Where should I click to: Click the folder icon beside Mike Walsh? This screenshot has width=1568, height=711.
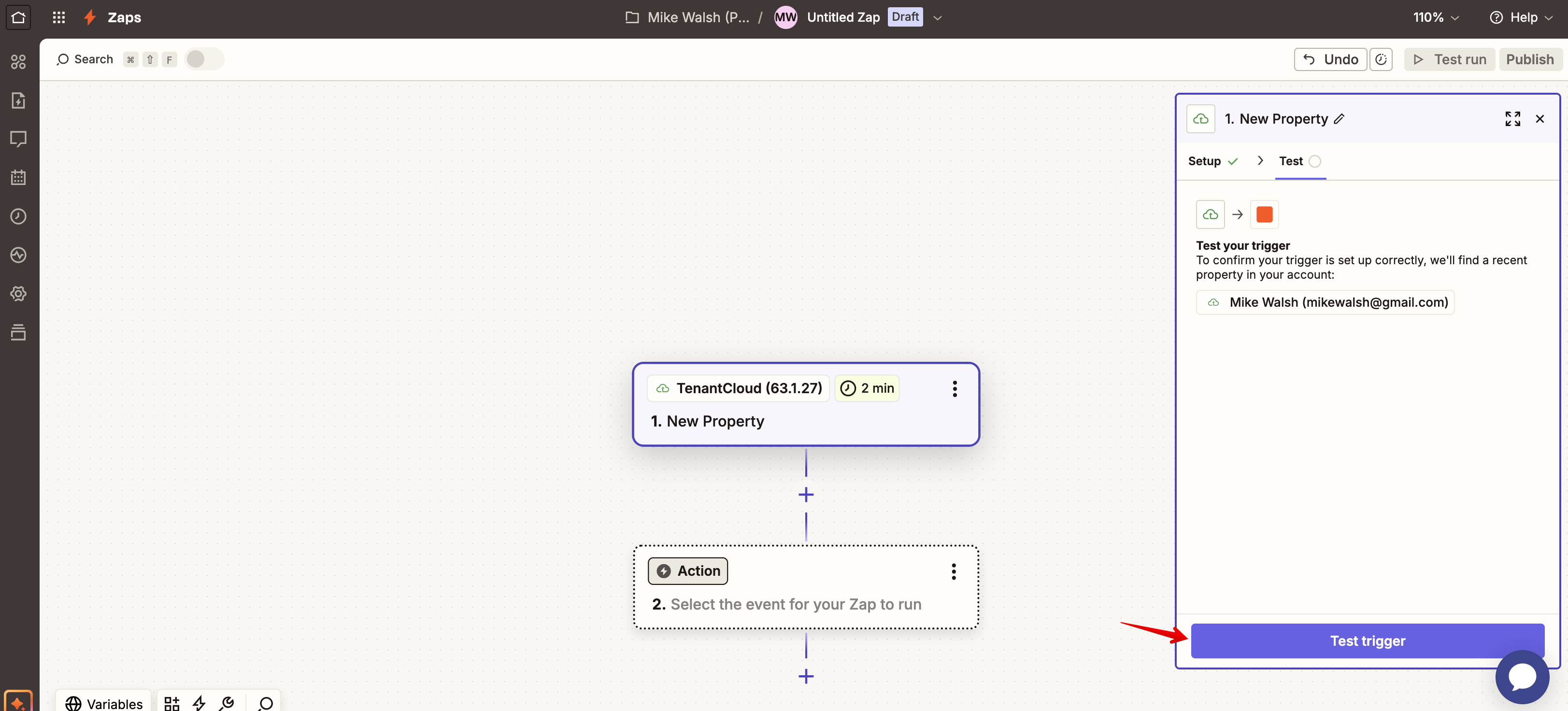click(632, 17)
